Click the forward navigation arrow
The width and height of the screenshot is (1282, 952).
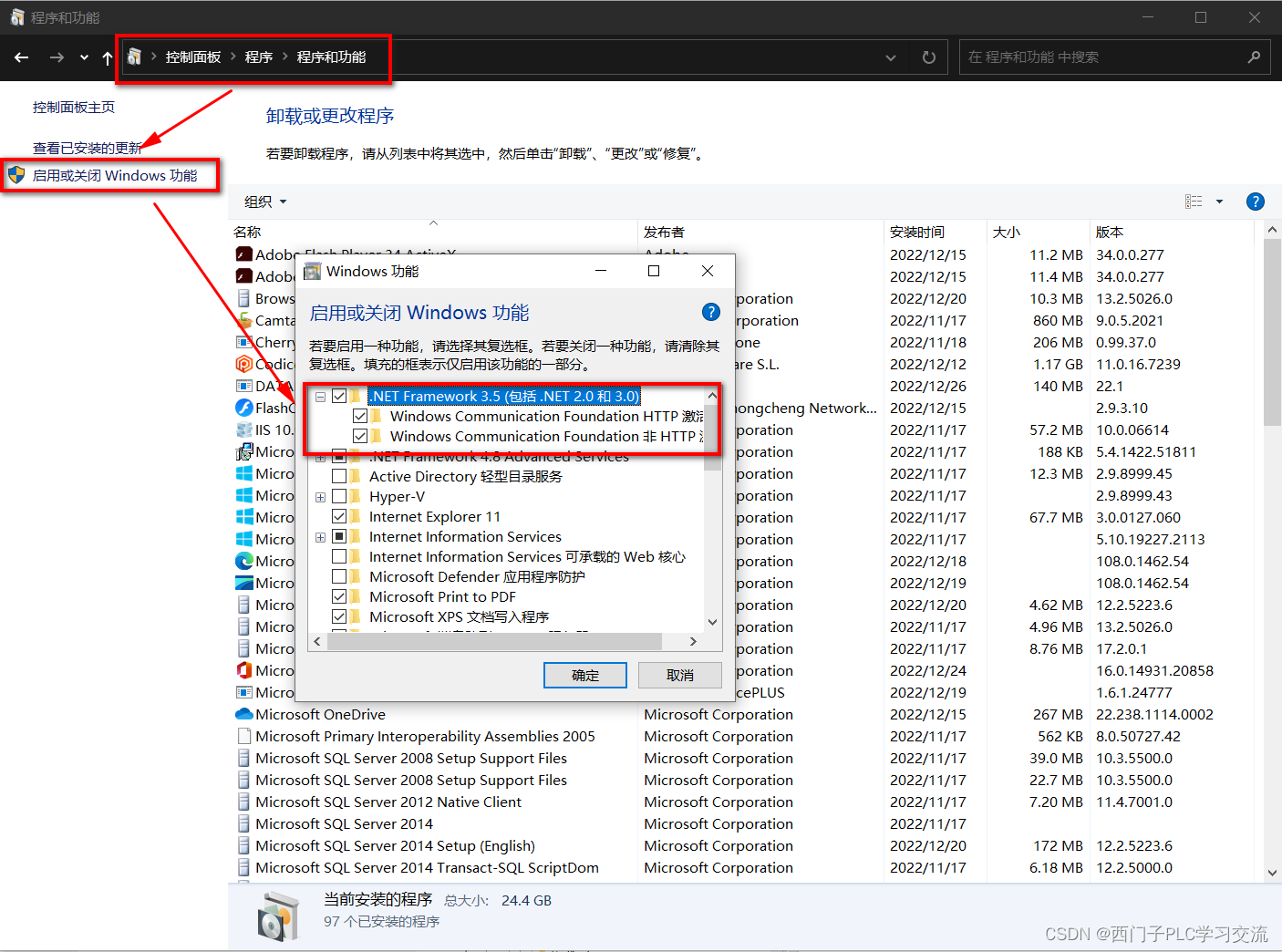(57, 57)
